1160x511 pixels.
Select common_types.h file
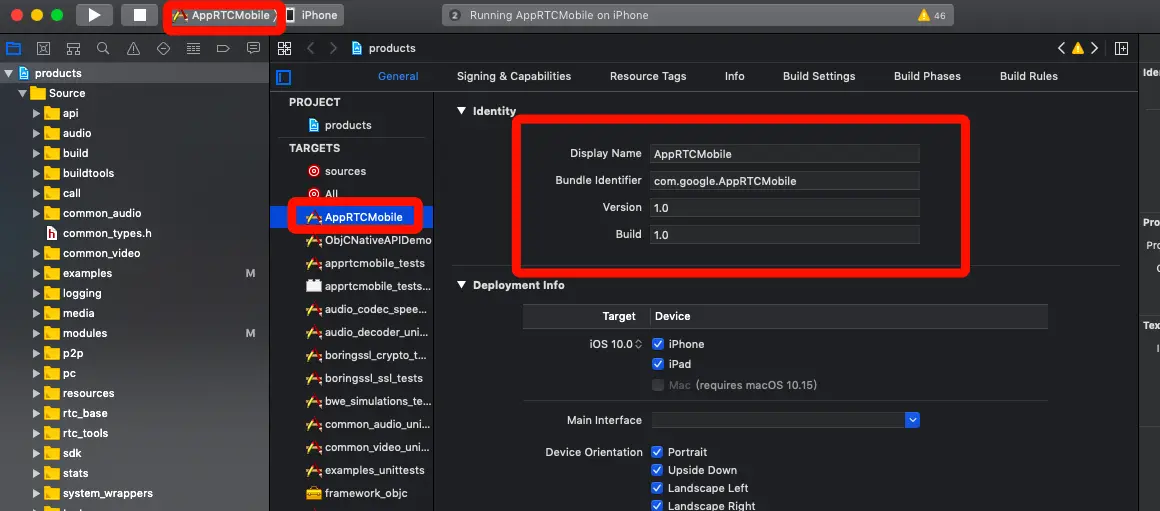pyautogui.click(x=98, y=233)
